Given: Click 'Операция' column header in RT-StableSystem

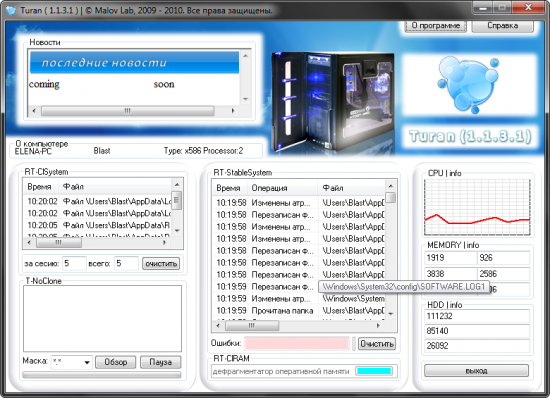Looking at the screenshot, I should (x=283, y=188).
